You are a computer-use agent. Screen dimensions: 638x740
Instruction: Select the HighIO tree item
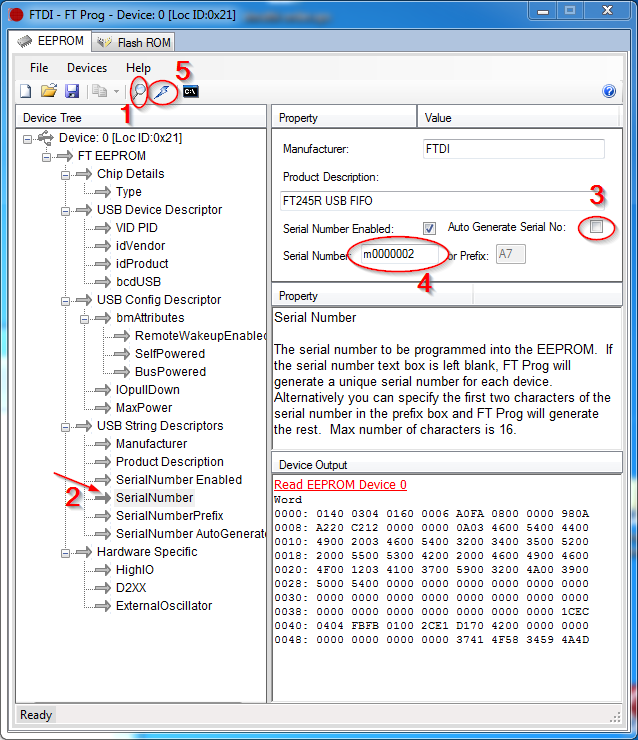[134, 570]
